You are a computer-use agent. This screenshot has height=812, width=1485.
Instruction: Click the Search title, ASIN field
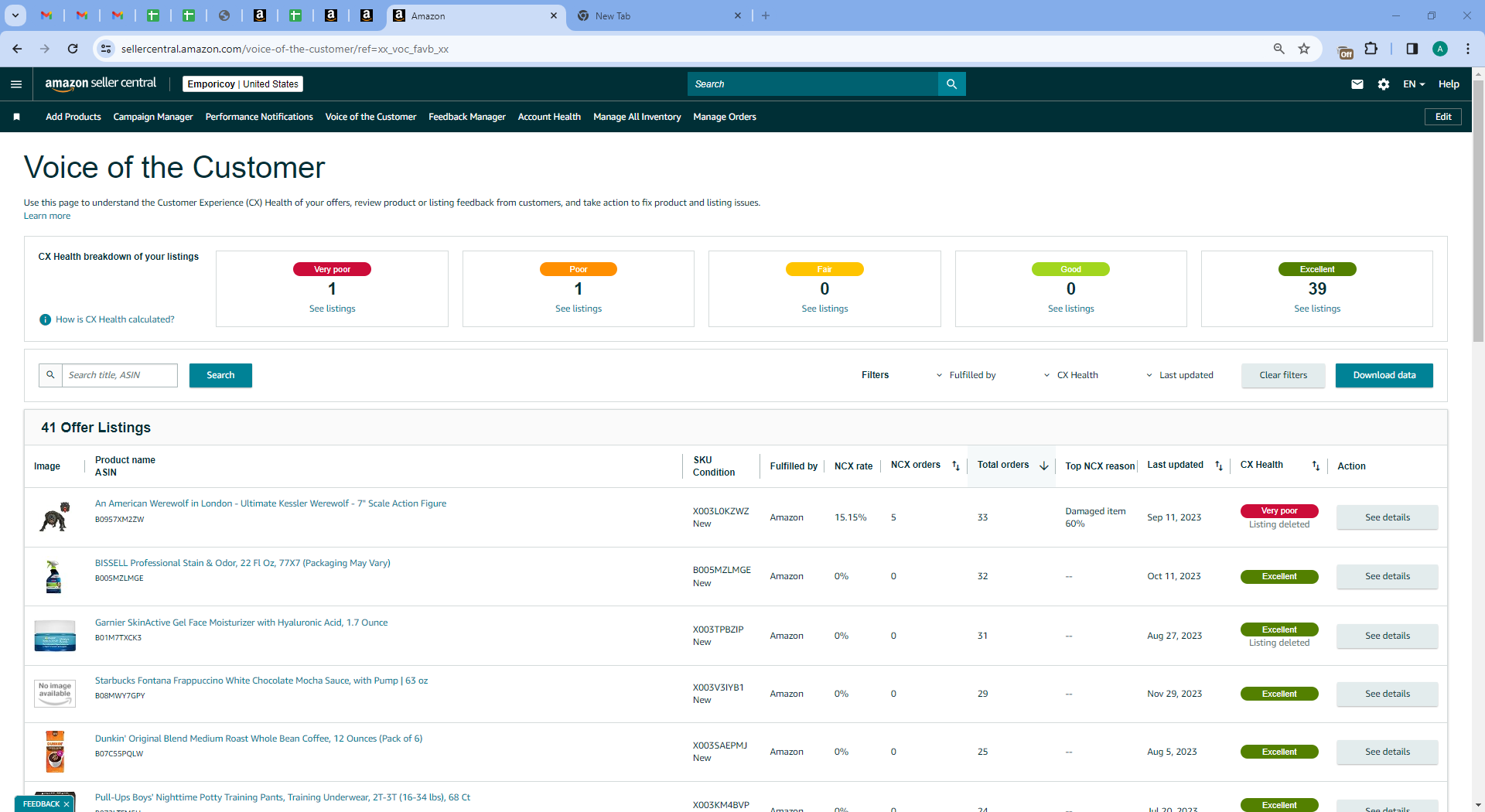[120, 375]
